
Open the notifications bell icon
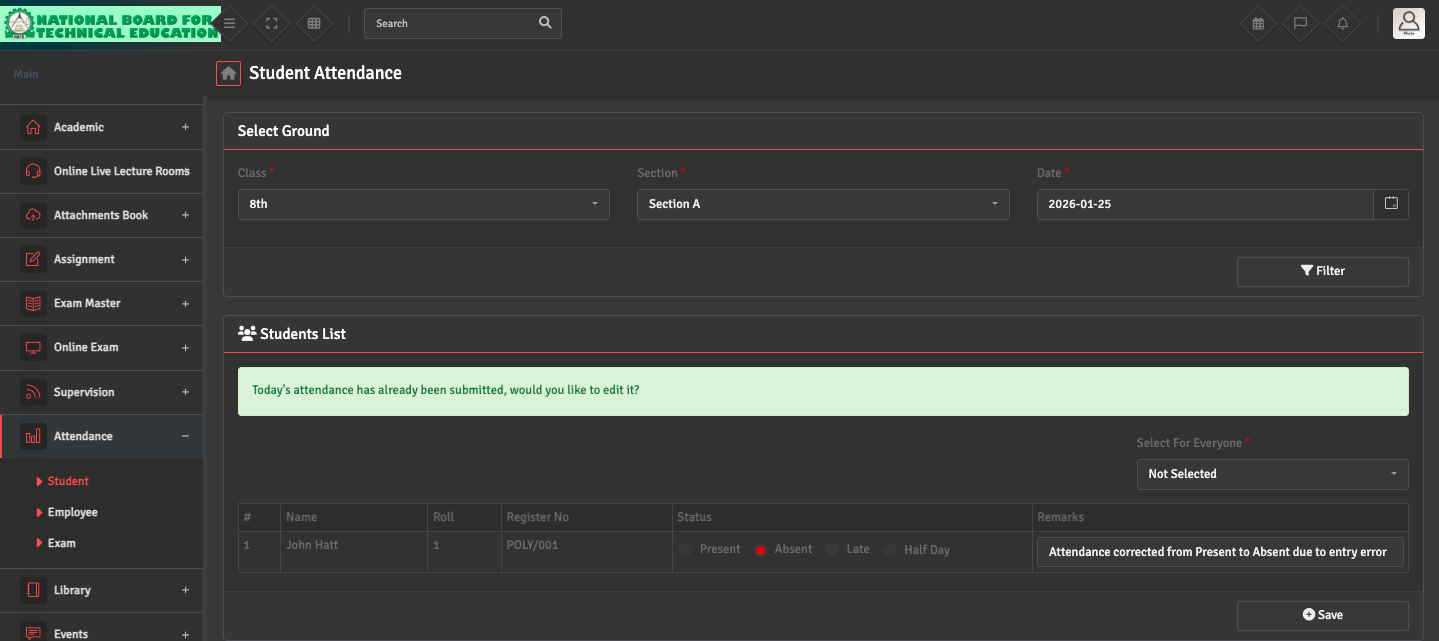1342,23
